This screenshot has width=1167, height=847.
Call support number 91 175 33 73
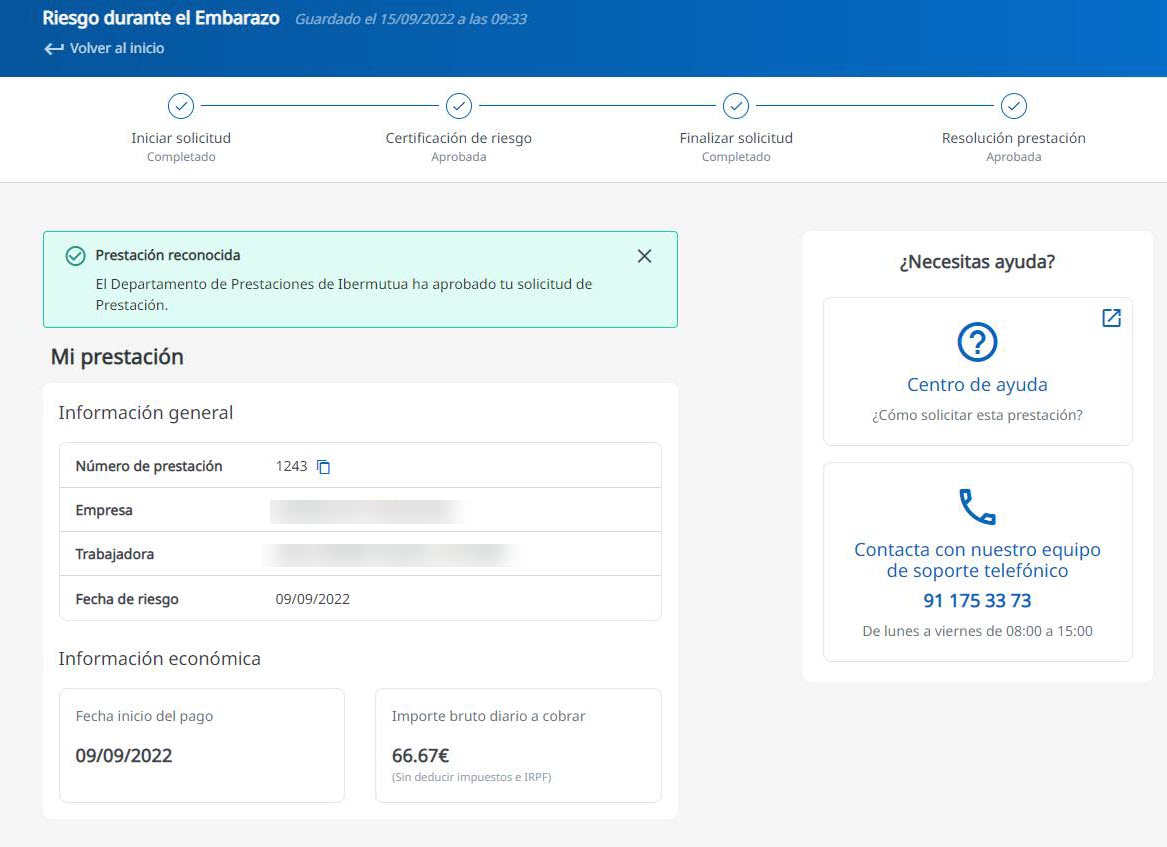pyautogui.click(x=977, y=601)
